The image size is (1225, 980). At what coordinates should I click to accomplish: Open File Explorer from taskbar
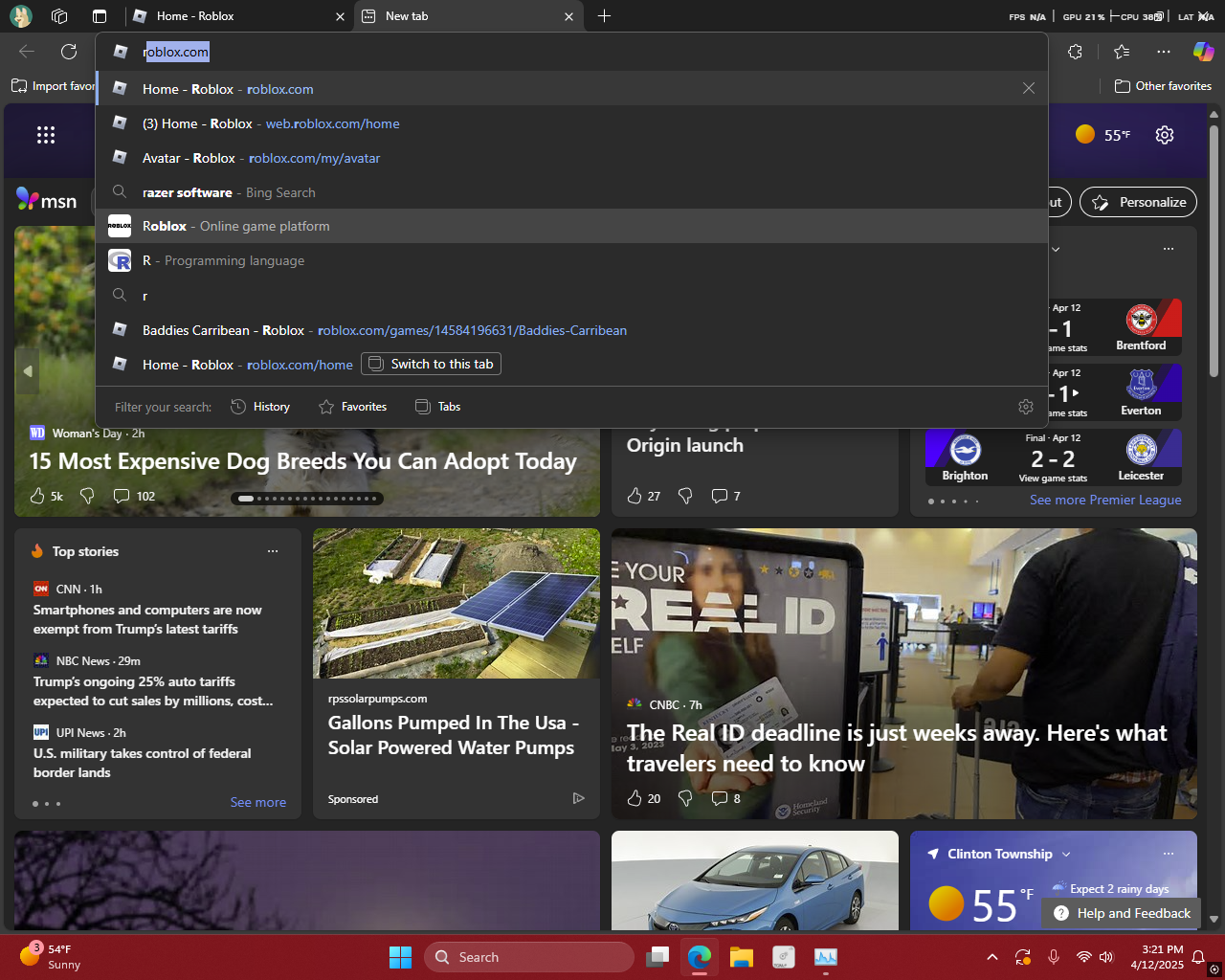click(742, 957)
